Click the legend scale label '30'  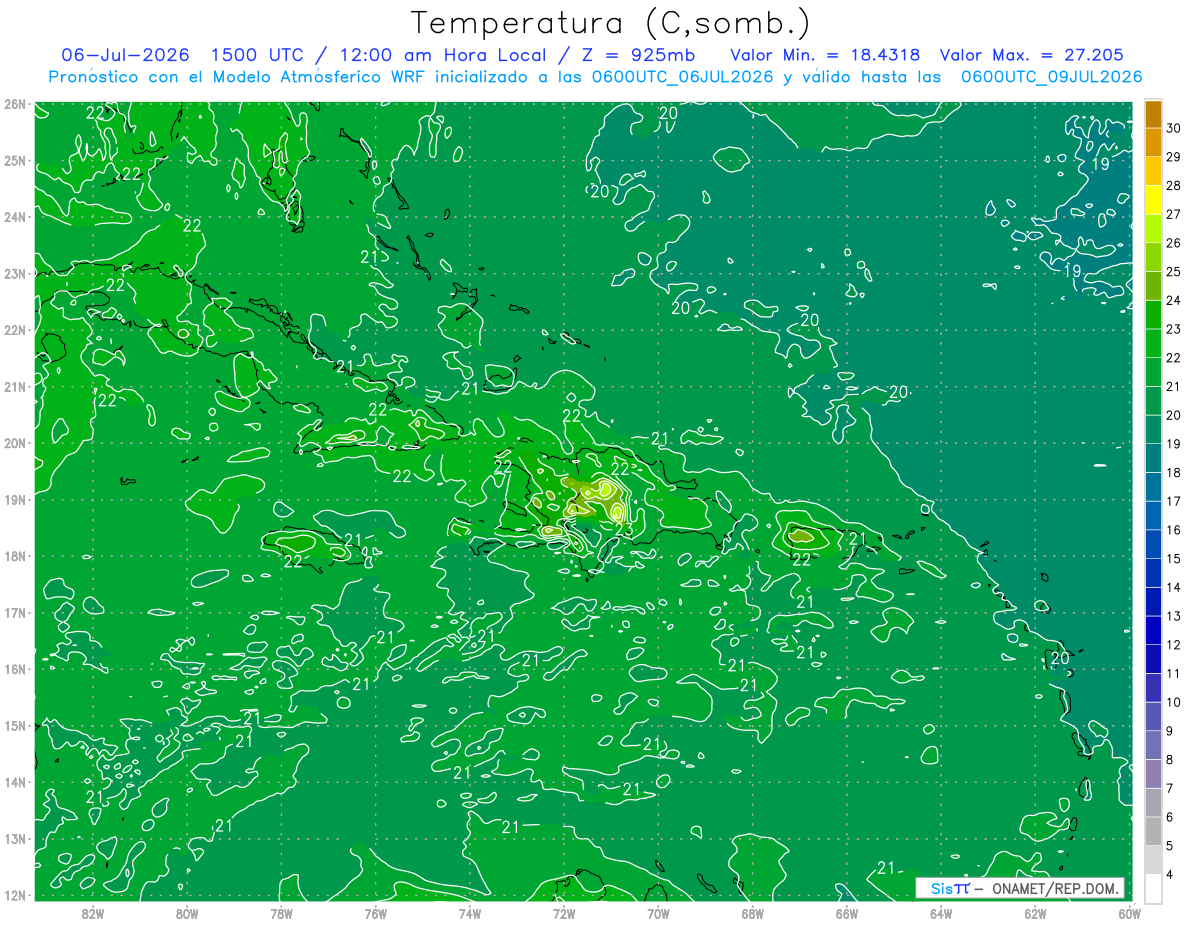click(1173, 128)
